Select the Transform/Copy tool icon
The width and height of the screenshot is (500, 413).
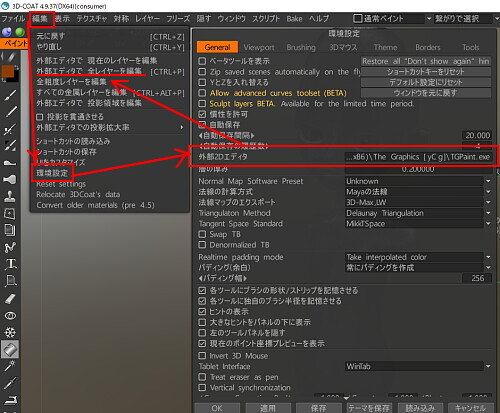[10, 213]
